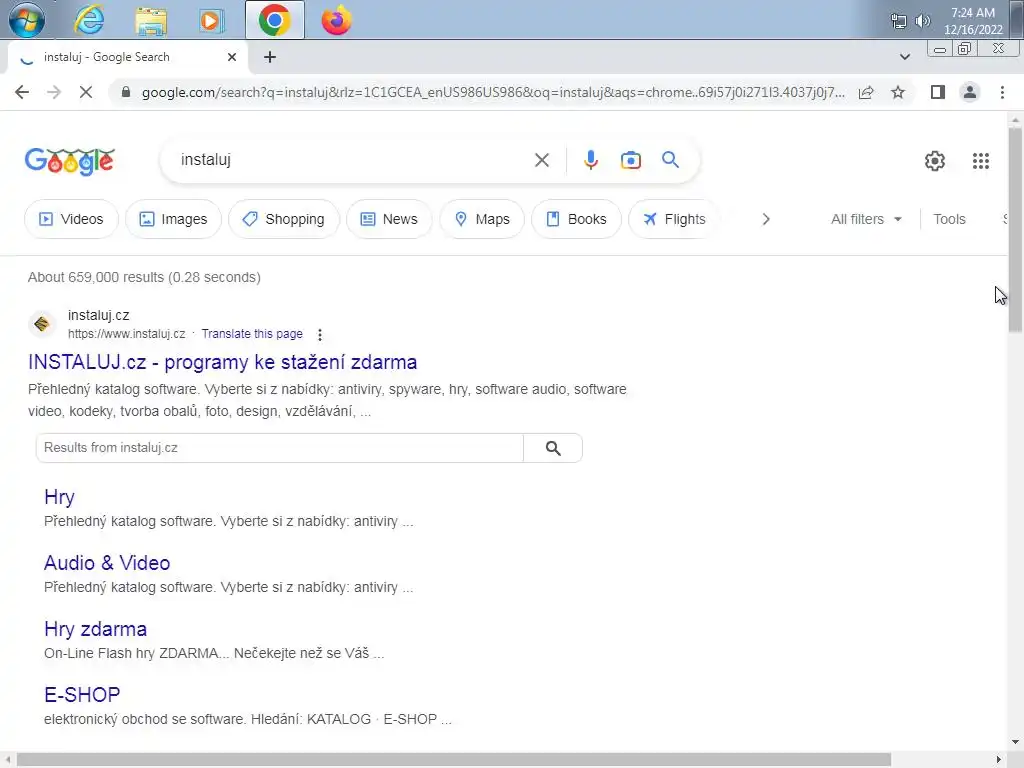Click the scroll-down arrow of scrollbar
Image resolution: width=1024 pixels, height=768 pixels.
1015,742
